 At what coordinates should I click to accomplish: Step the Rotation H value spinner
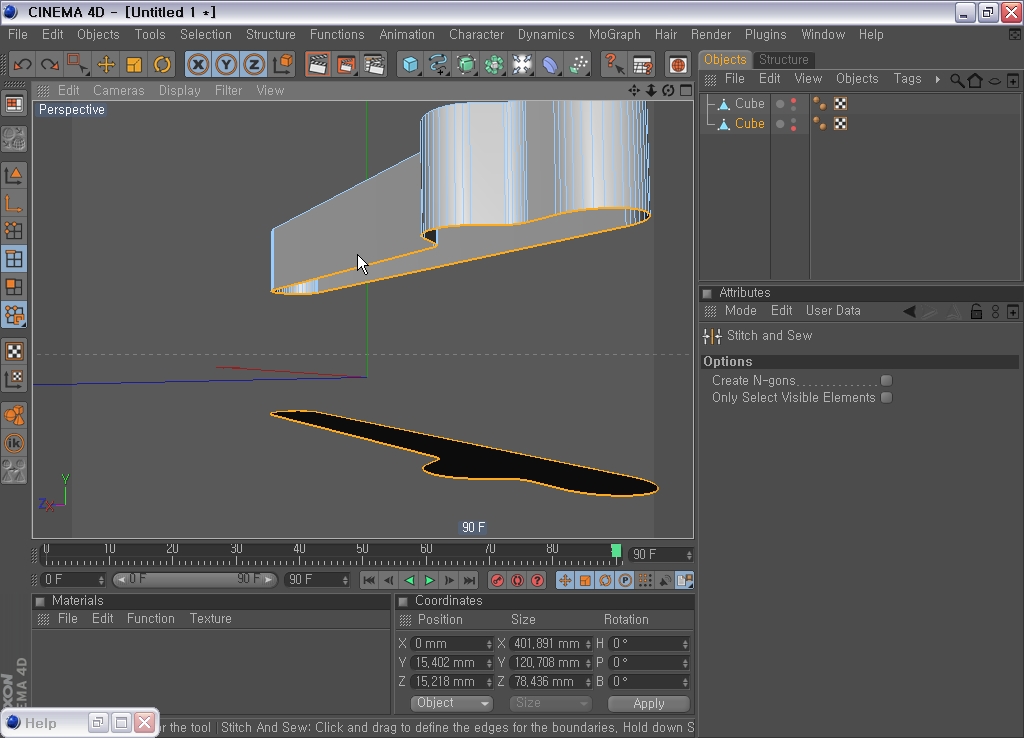[685, 644]
